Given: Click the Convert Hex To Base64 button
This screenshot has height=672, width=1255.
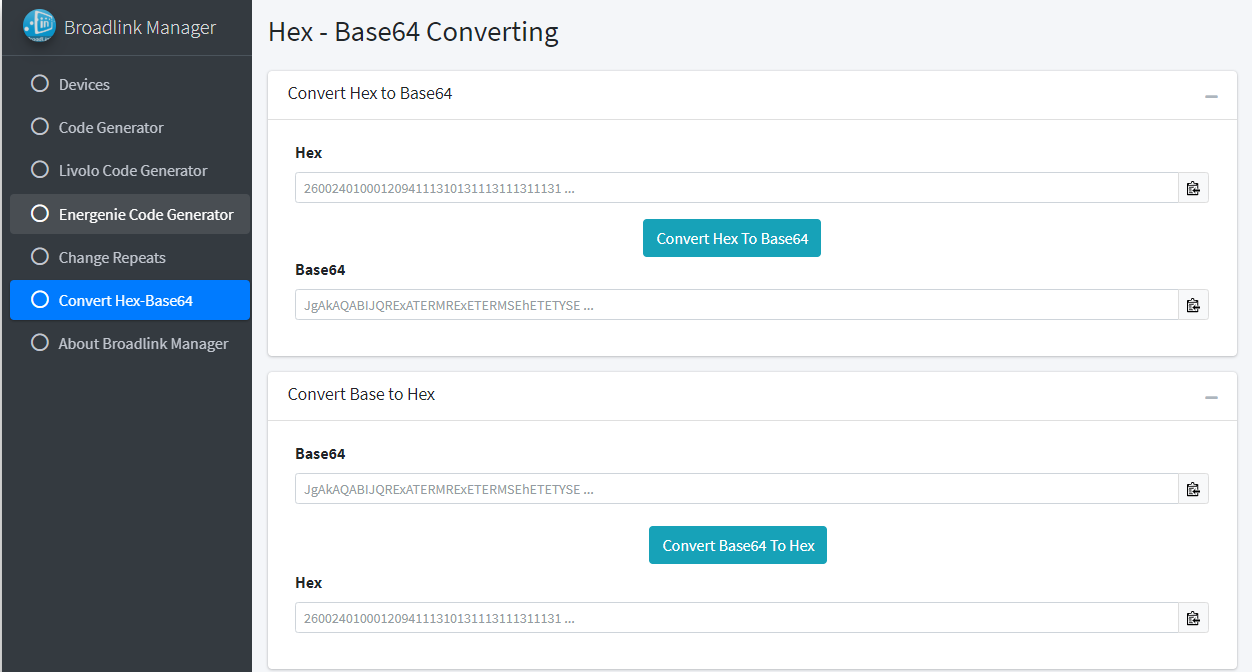Looking at the screenshot, I should click(x=732, y=238).
